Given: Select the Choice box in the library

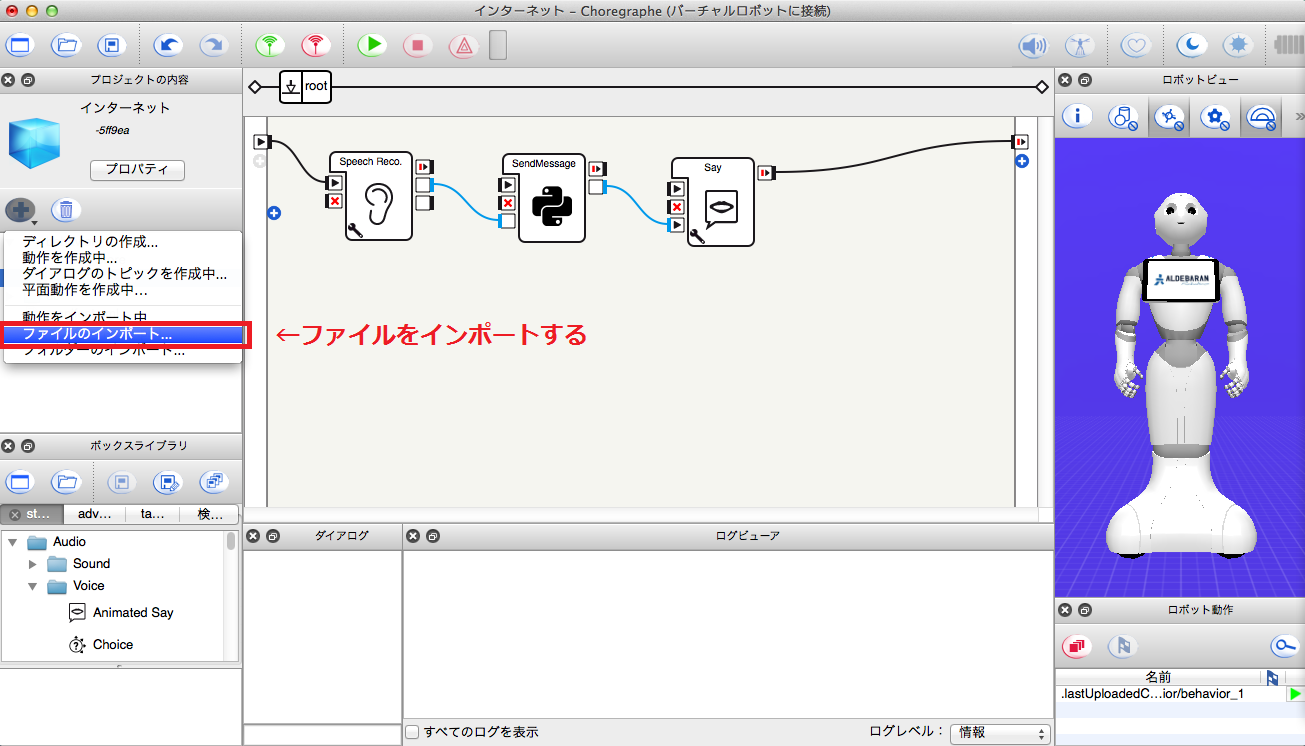Looking at the screenshot, I should coord(101,645).
